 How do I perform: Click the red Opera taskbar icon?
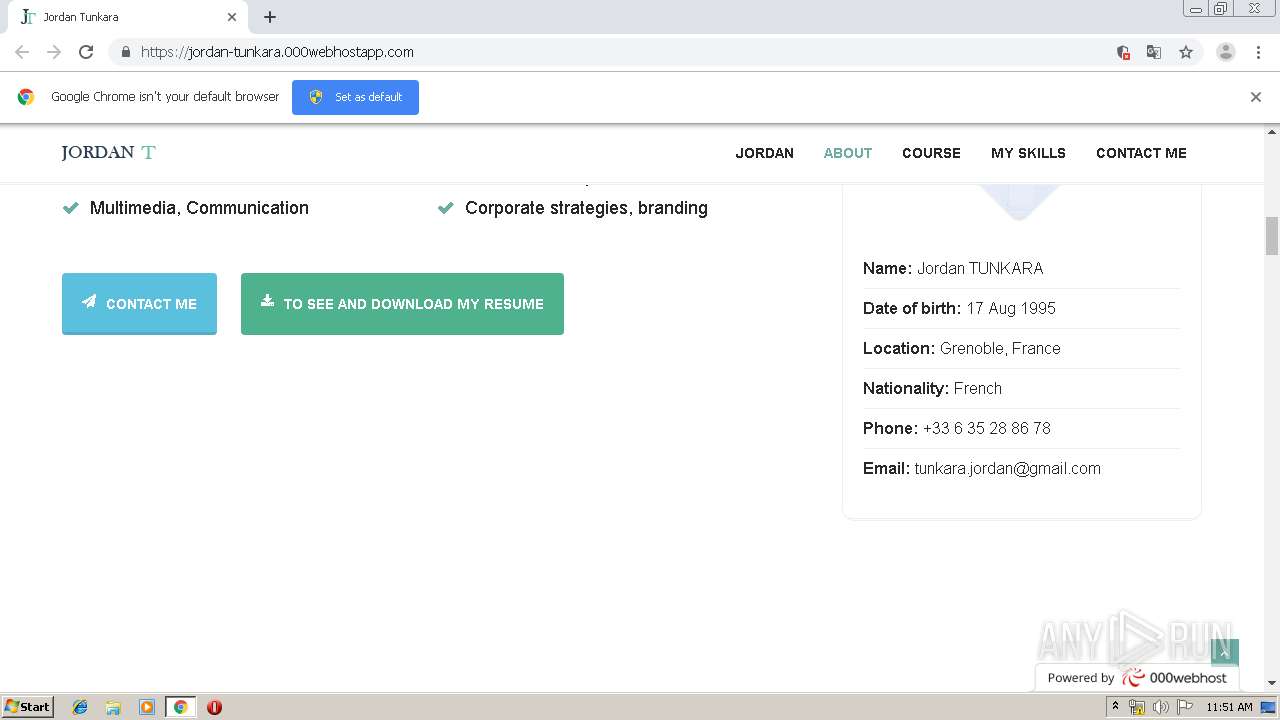point(214,707)
